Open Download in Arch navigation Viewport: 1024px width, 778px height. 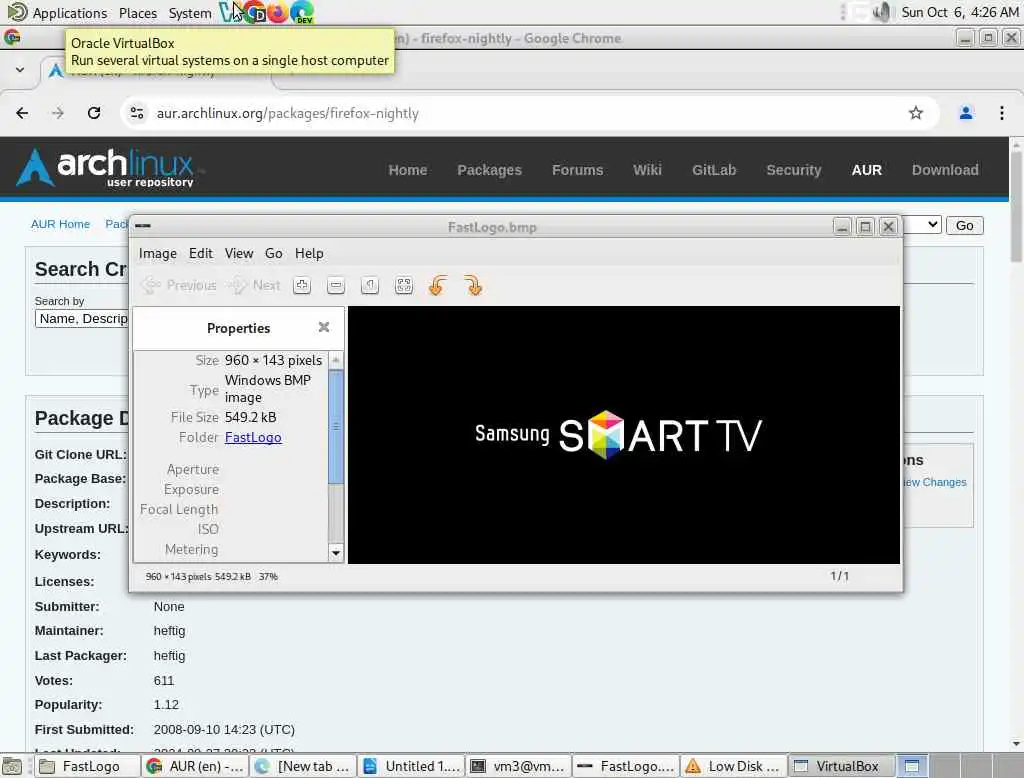(x=945, y=170)
